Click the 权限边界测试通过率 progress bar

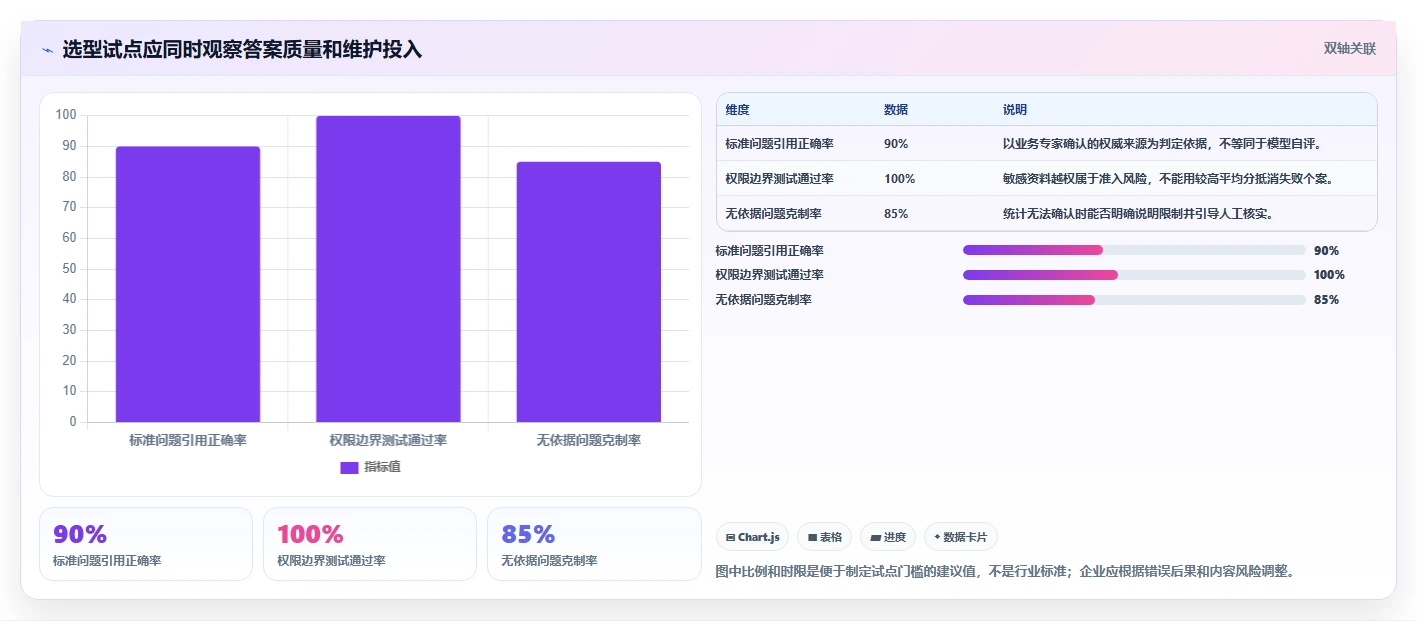[x=1134, y=275]
